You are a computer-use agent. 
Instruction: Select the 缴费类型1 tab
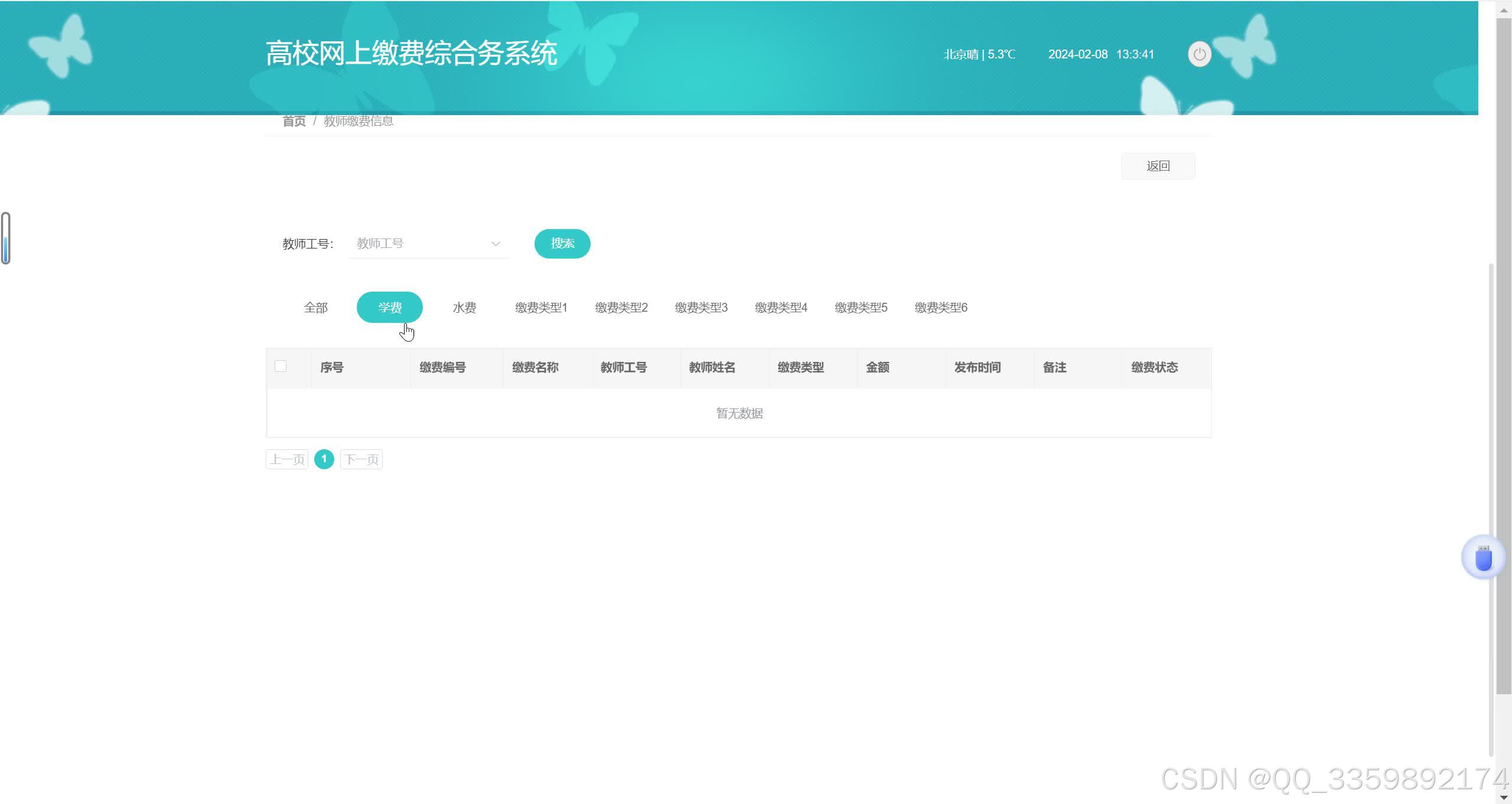point(541,308)
